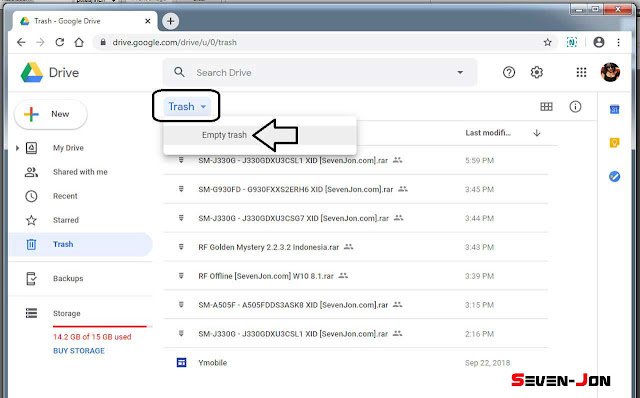
Task: Open Backups in sidebar
Action: click(x=68, y=278)
